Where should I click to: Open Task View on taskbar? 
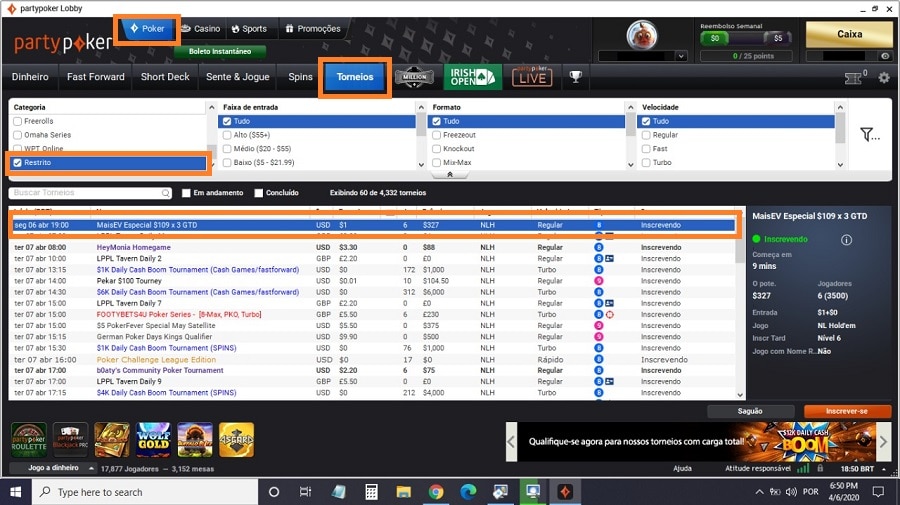(305, 492)
